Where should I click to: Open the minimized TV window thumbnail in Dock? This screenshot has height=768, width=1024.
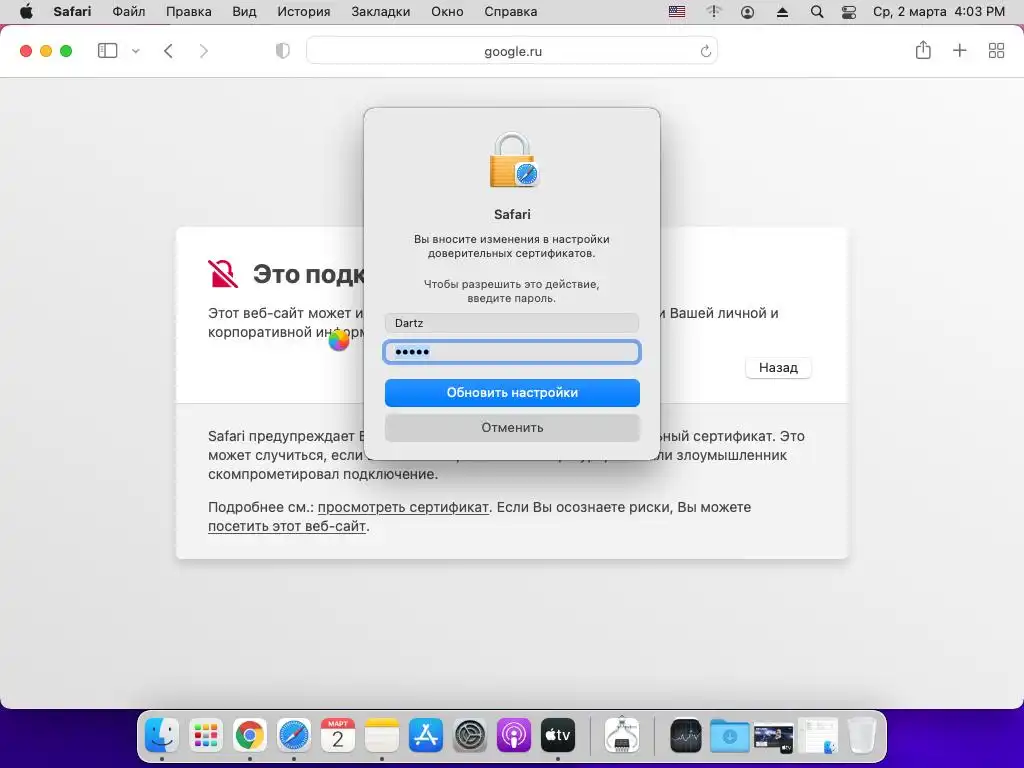(x=773, y=736)
